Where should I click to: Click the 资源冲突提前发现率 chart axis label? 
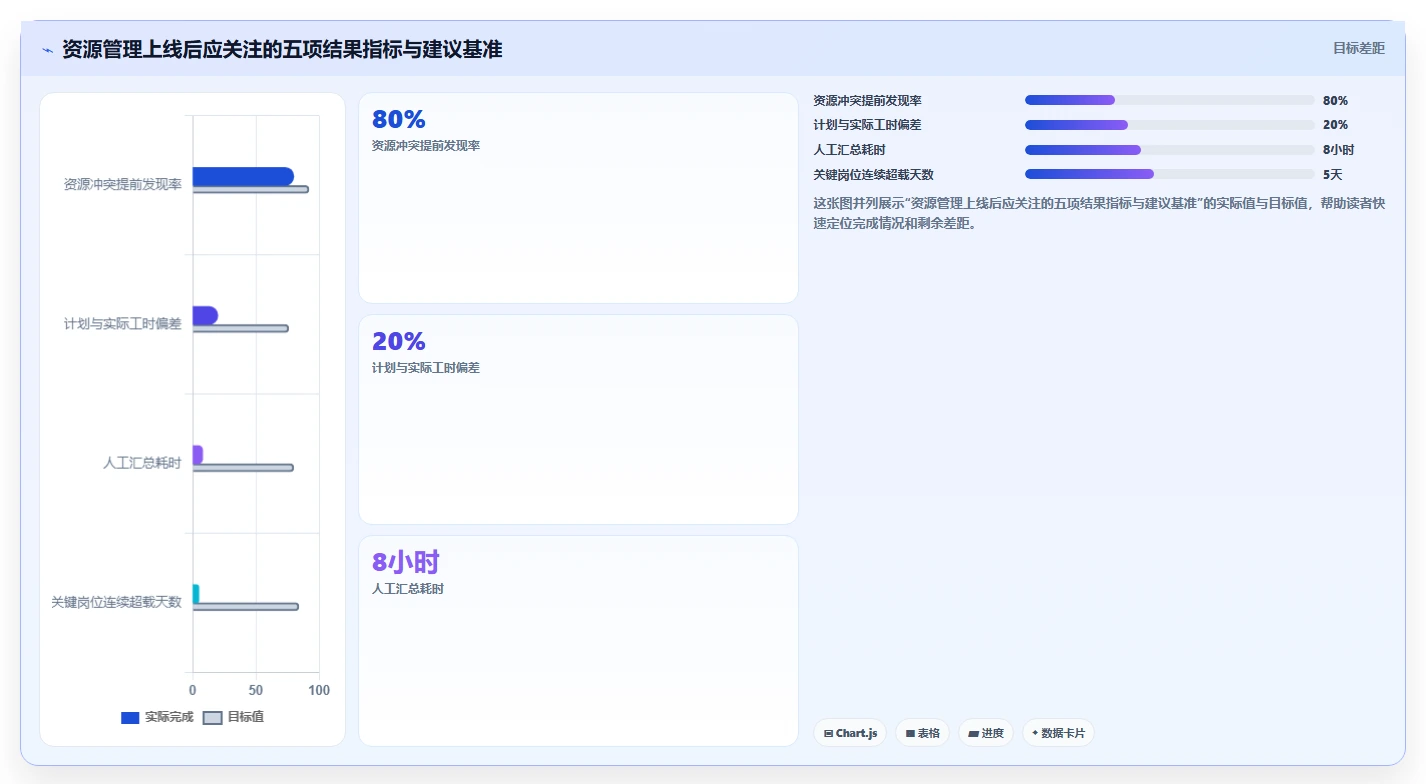(x=123, y=184)
